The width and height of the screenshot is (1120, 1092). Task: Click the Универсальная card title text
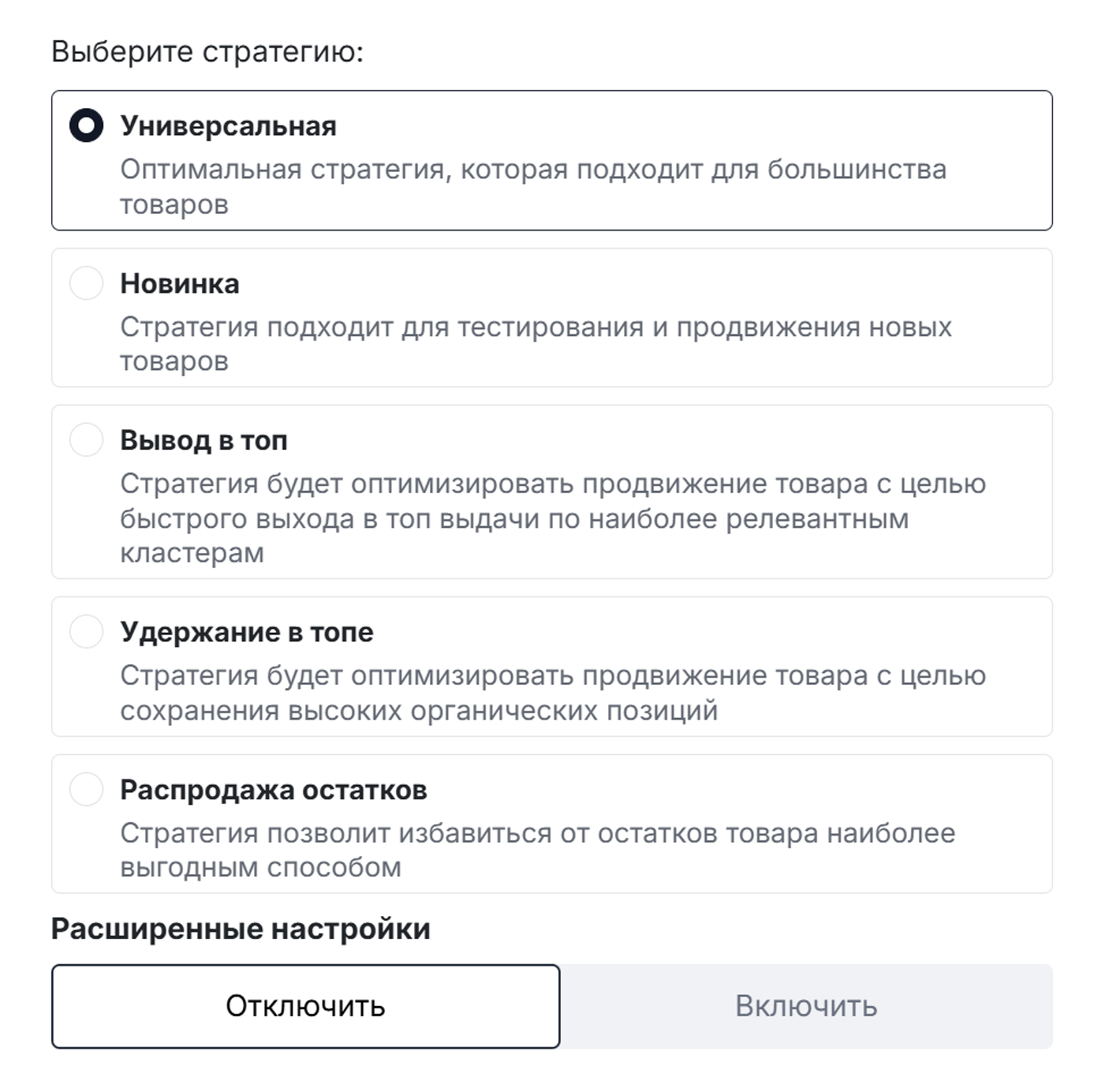pyautogui.click(x=228, y=125)
